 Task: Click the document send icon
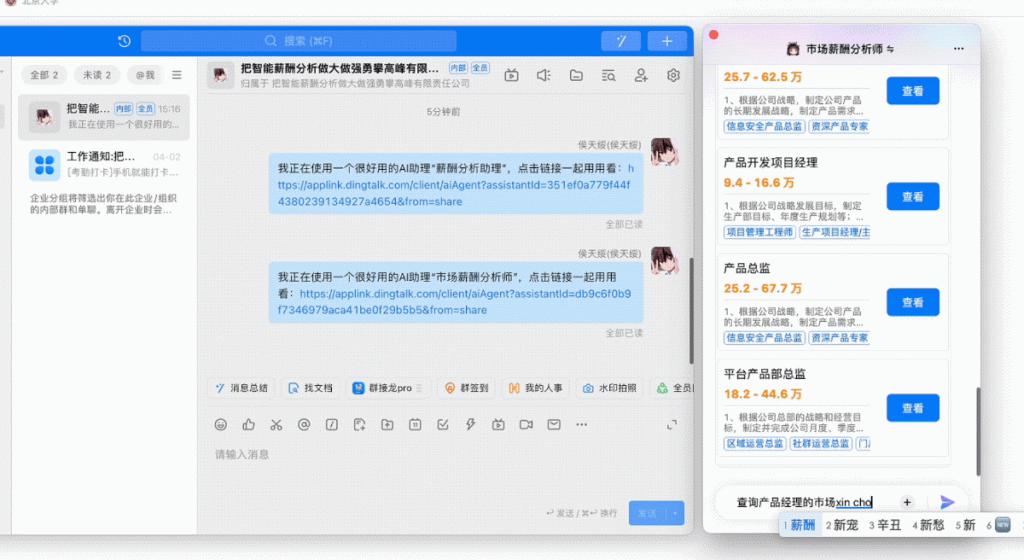coord(359,425)
